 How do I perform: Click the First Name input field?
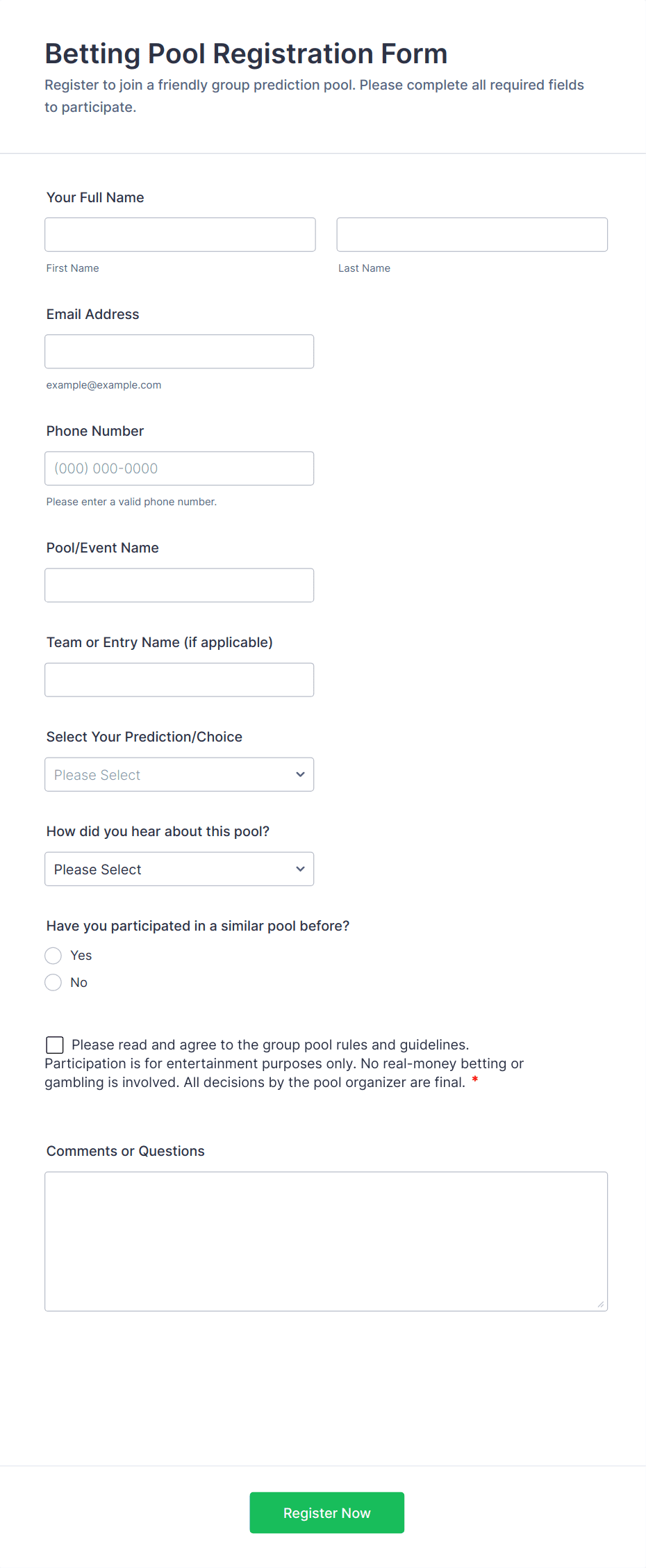point(180,234)
